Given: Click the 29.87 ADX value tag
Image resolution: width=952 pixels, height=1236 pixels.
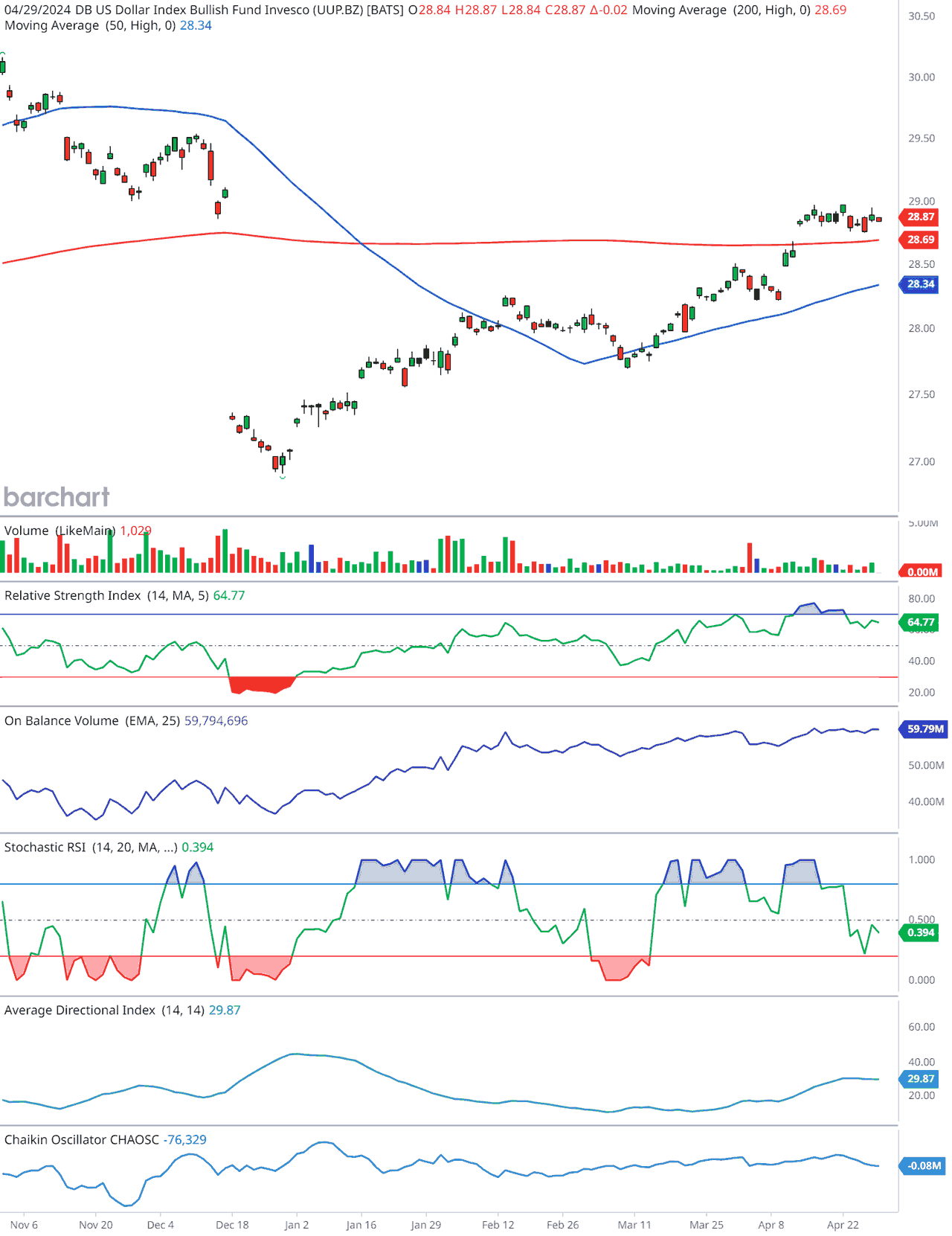Looking at the screenshot, I should (x=921, y=1079).
